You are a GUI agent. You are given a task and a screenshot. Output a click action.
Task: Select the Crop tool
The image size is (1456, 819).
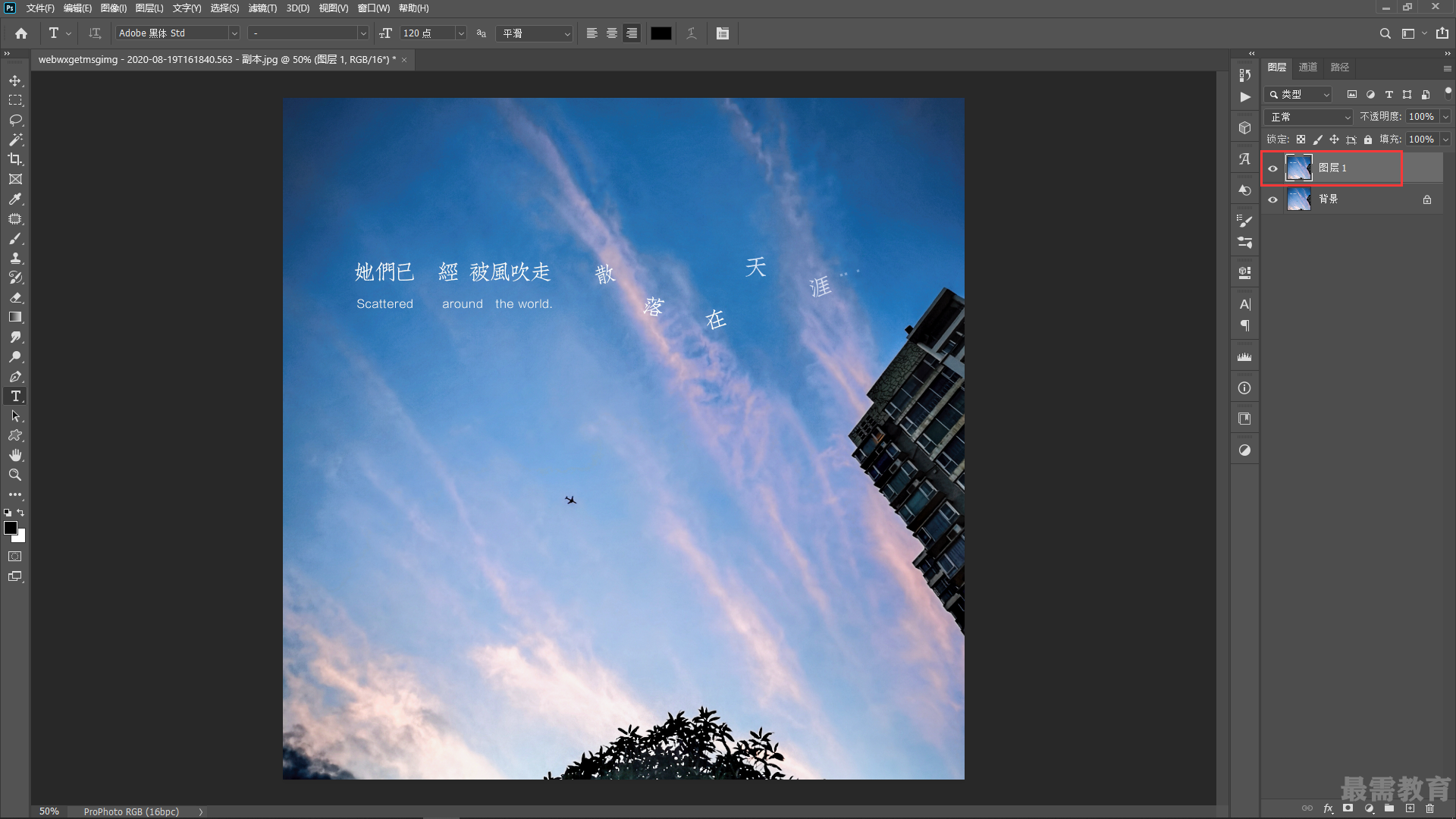coord(15,159)
